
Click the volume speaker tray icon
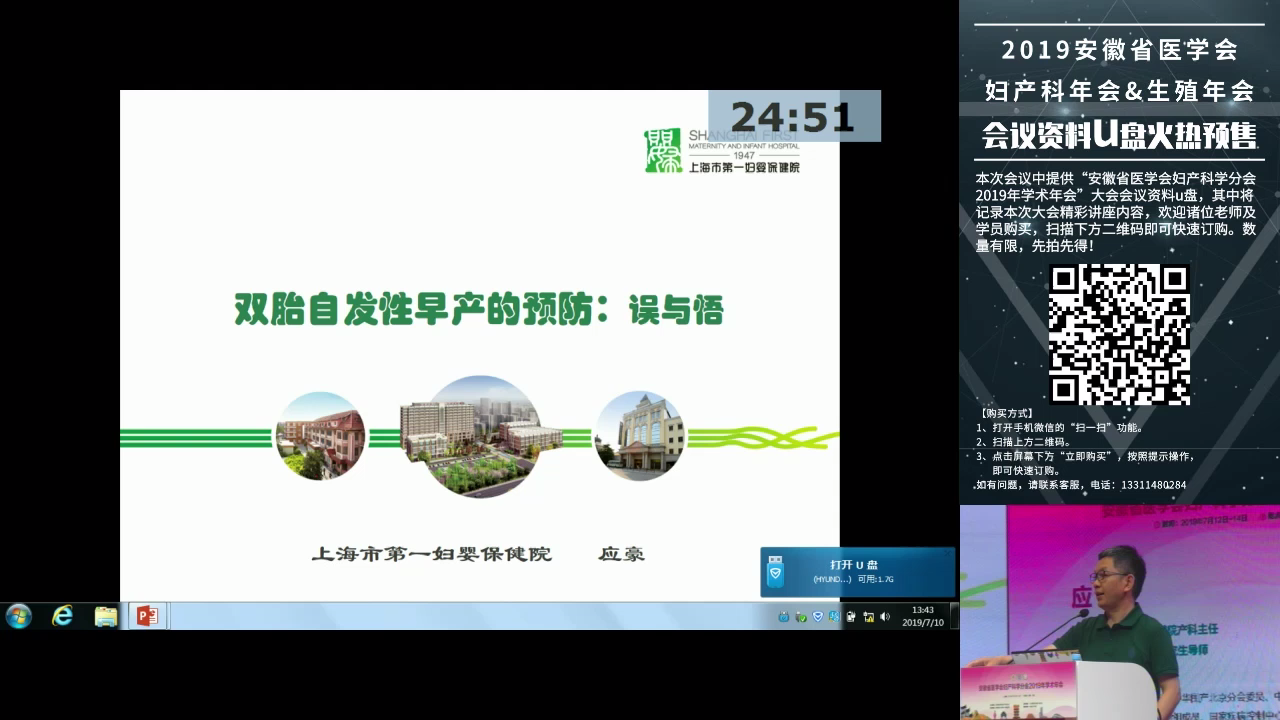[x=885, y=617]
